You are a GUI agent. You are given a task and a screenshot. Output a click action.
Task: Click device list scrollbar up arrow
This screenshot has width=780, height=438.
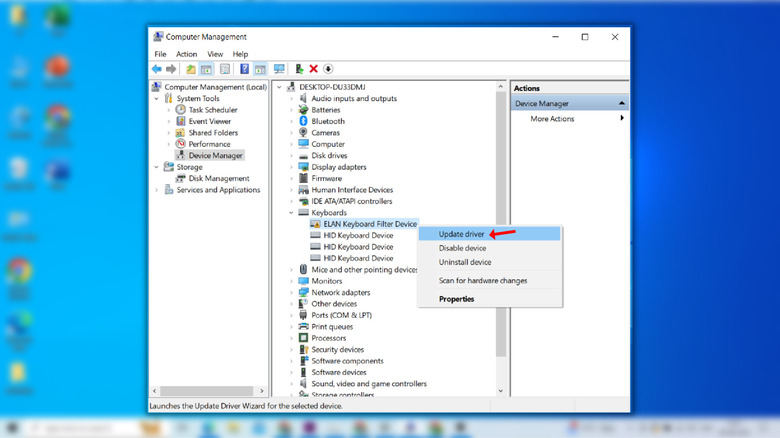500,87
